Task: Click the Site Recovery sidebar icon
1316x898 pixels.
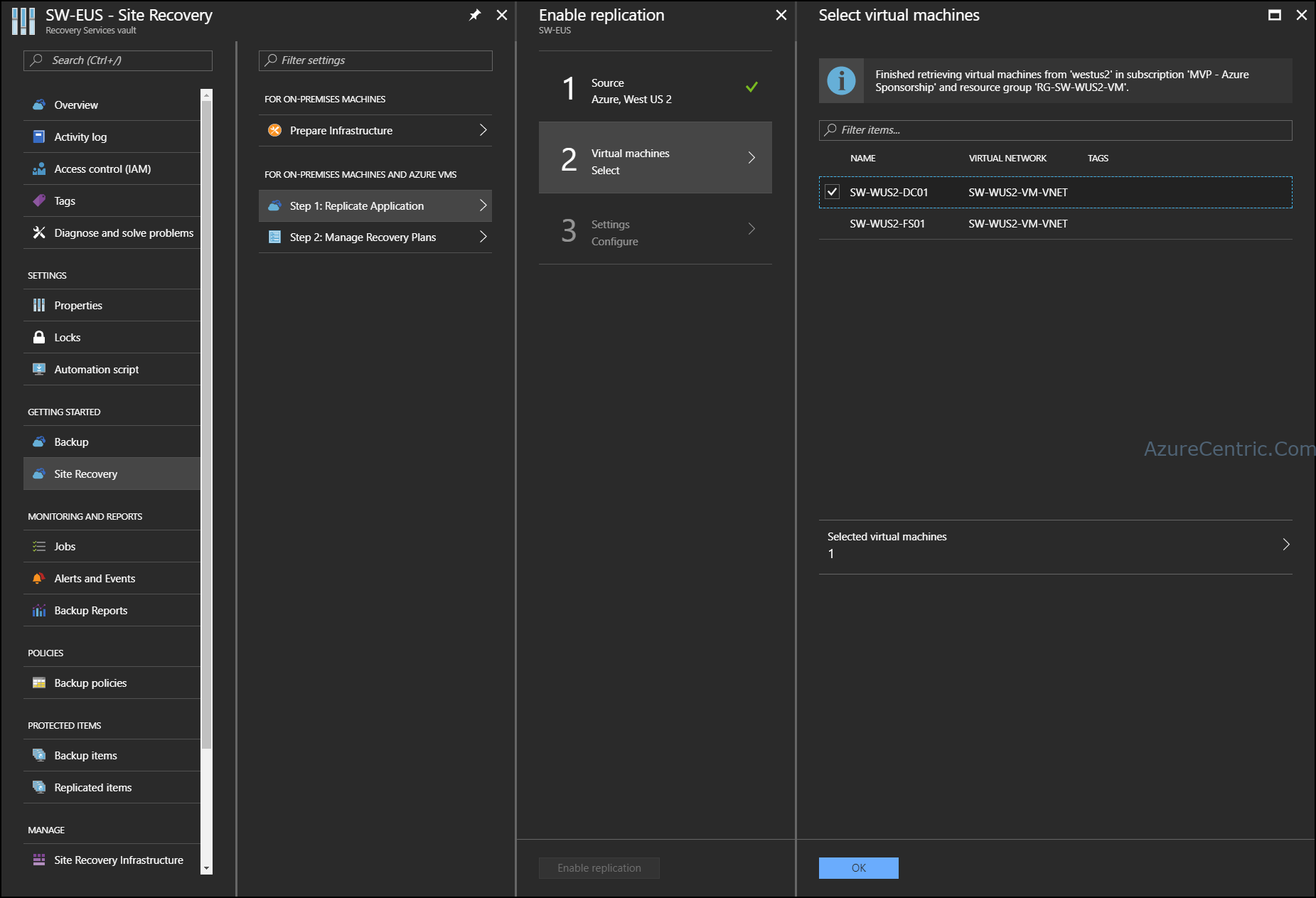Action: pyautogui.click(x=39, y=474)
